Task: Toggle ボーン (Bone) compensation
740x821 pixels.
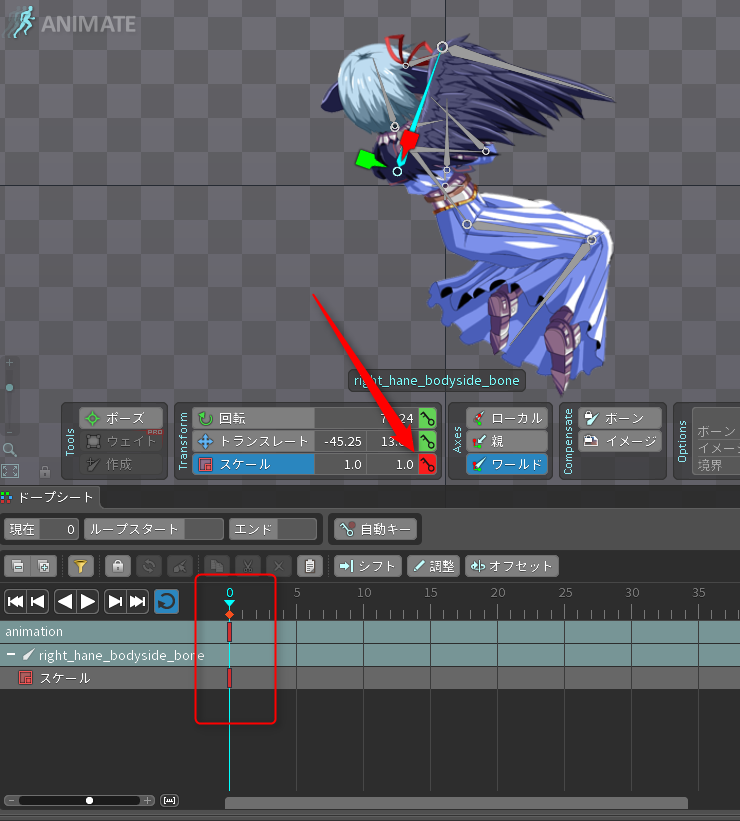Action: tap(620, 418)
